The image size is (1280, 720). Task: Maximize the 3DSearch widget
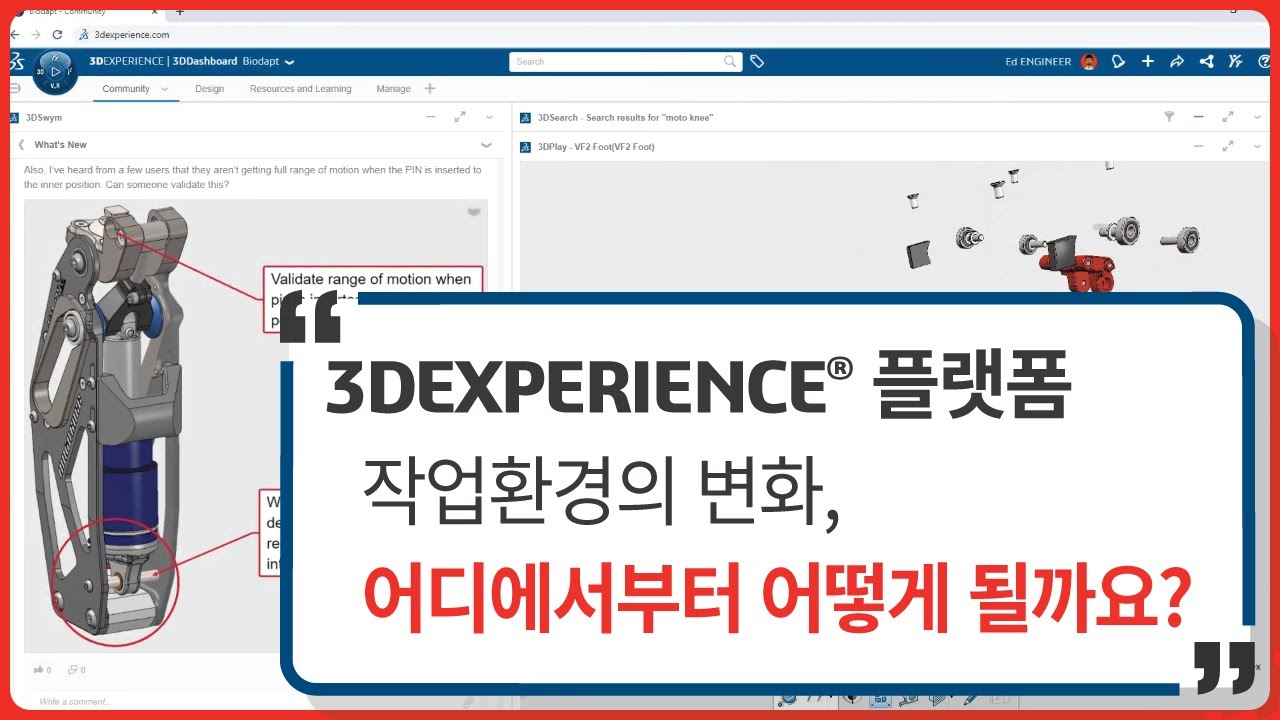tap(1228, 117)
